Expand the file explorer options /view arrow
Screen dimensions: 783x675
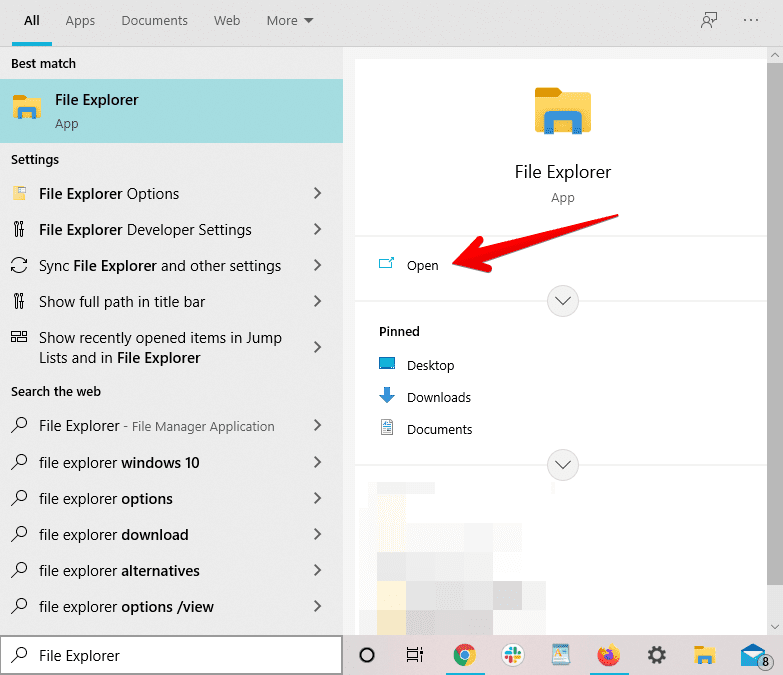pyautogui.click(x=317, y=606)
